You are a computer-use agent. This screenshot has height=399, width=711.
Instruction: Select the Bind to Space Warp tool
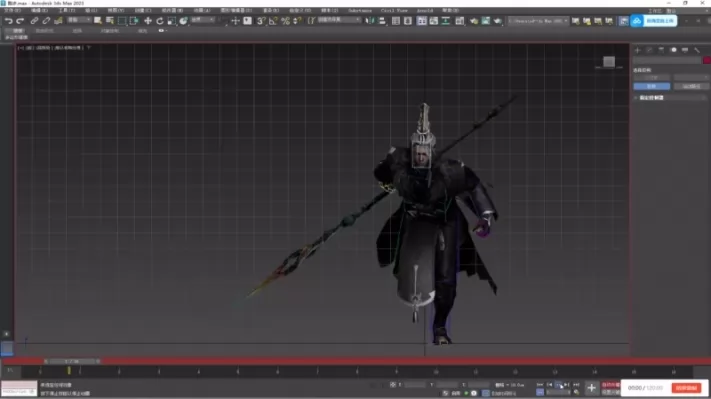[x=58, y=21]
